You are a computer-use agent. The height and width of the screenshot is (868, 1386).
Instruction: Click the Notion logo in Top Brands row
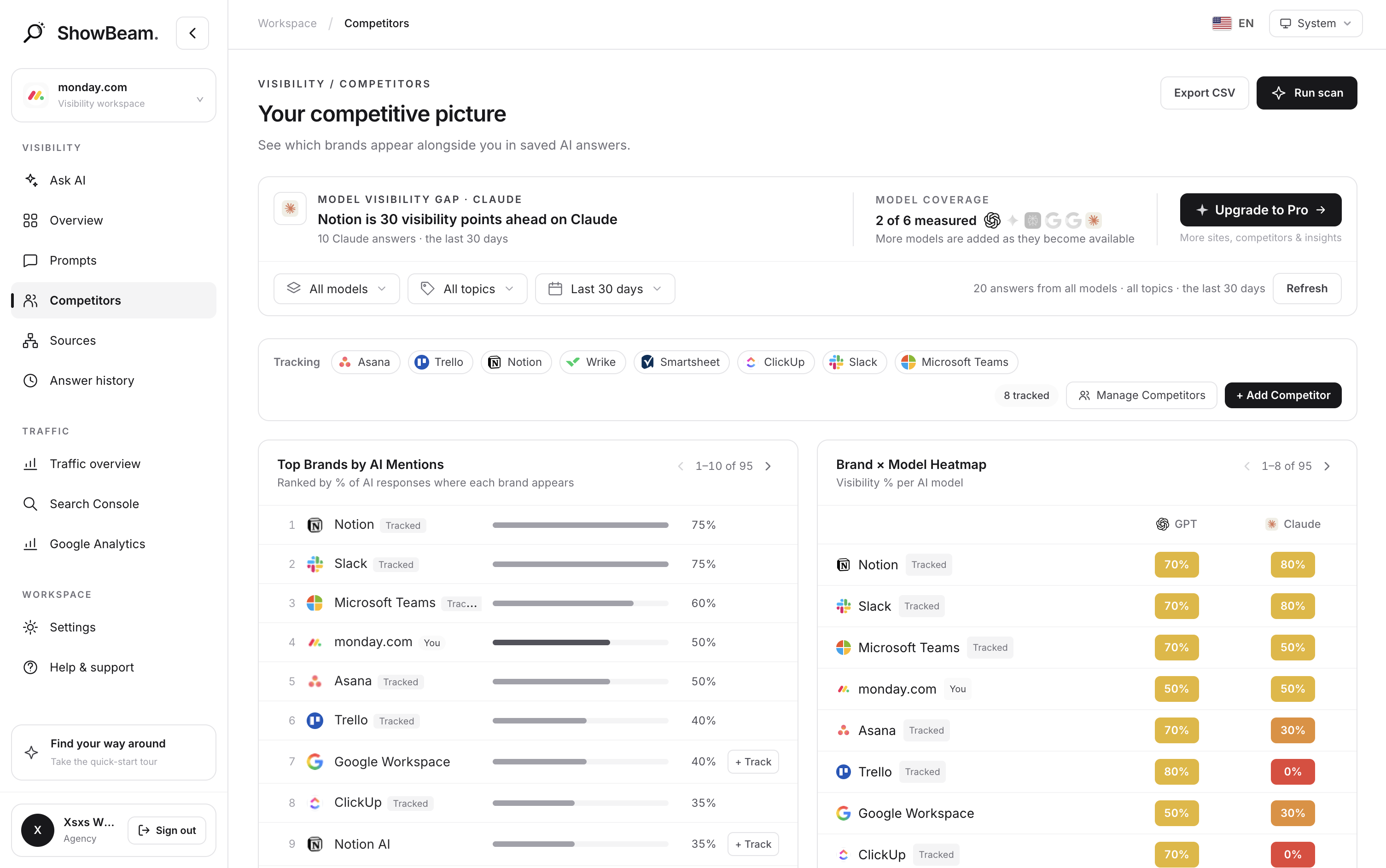[315, 525]
